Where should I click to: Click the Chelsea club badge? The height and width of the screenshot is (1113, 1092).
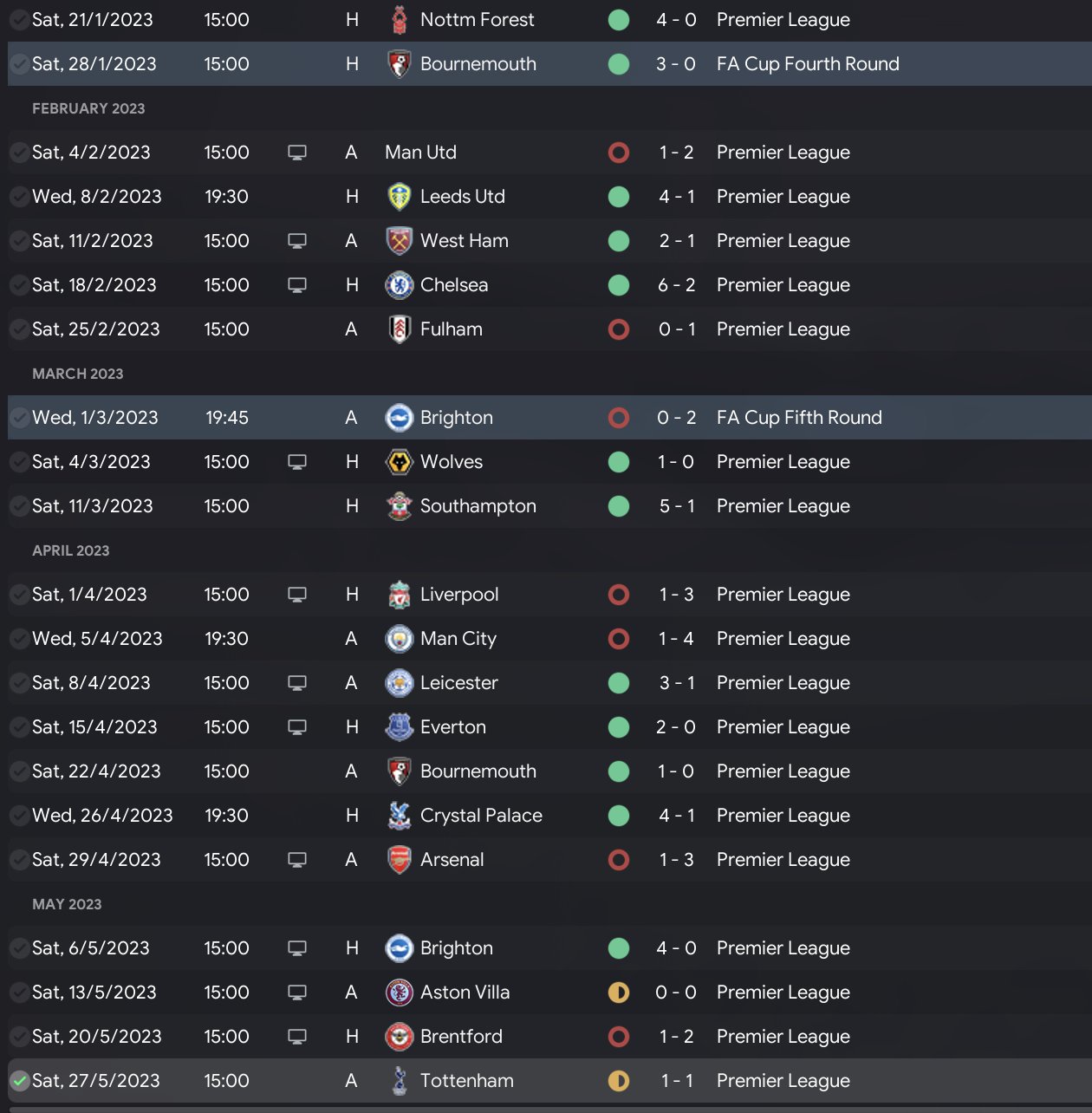pyautogui.click(x=399, y=285)
